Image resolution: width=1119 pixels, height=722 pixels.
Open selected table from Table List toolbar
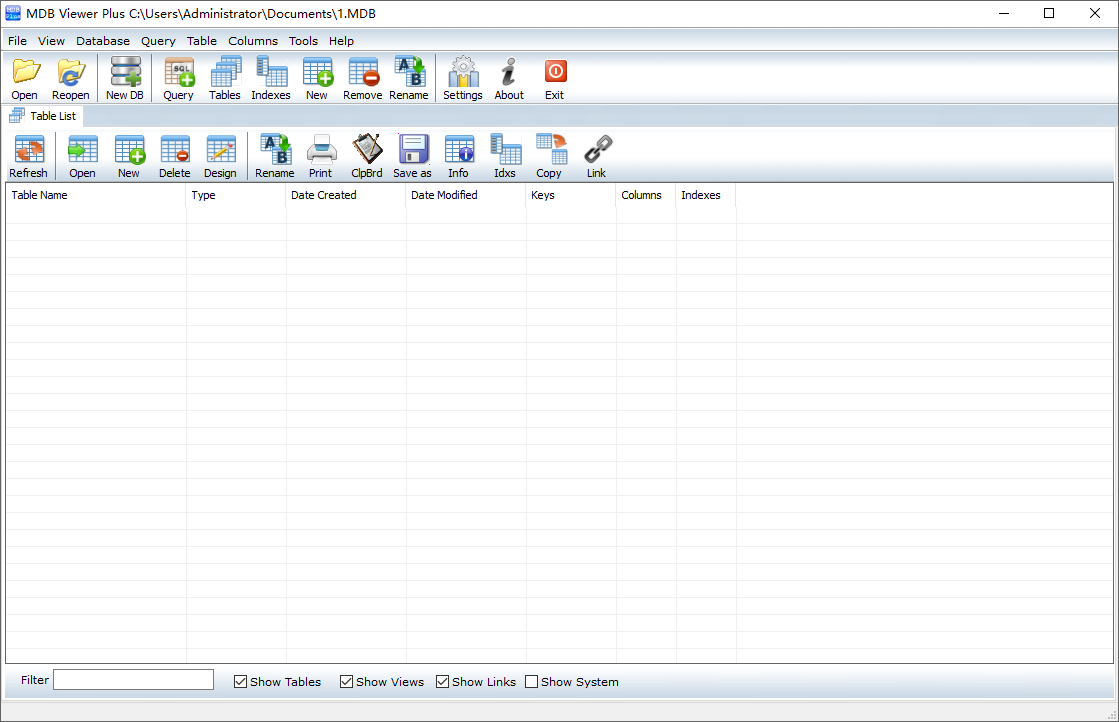click(x=83, y=156)
